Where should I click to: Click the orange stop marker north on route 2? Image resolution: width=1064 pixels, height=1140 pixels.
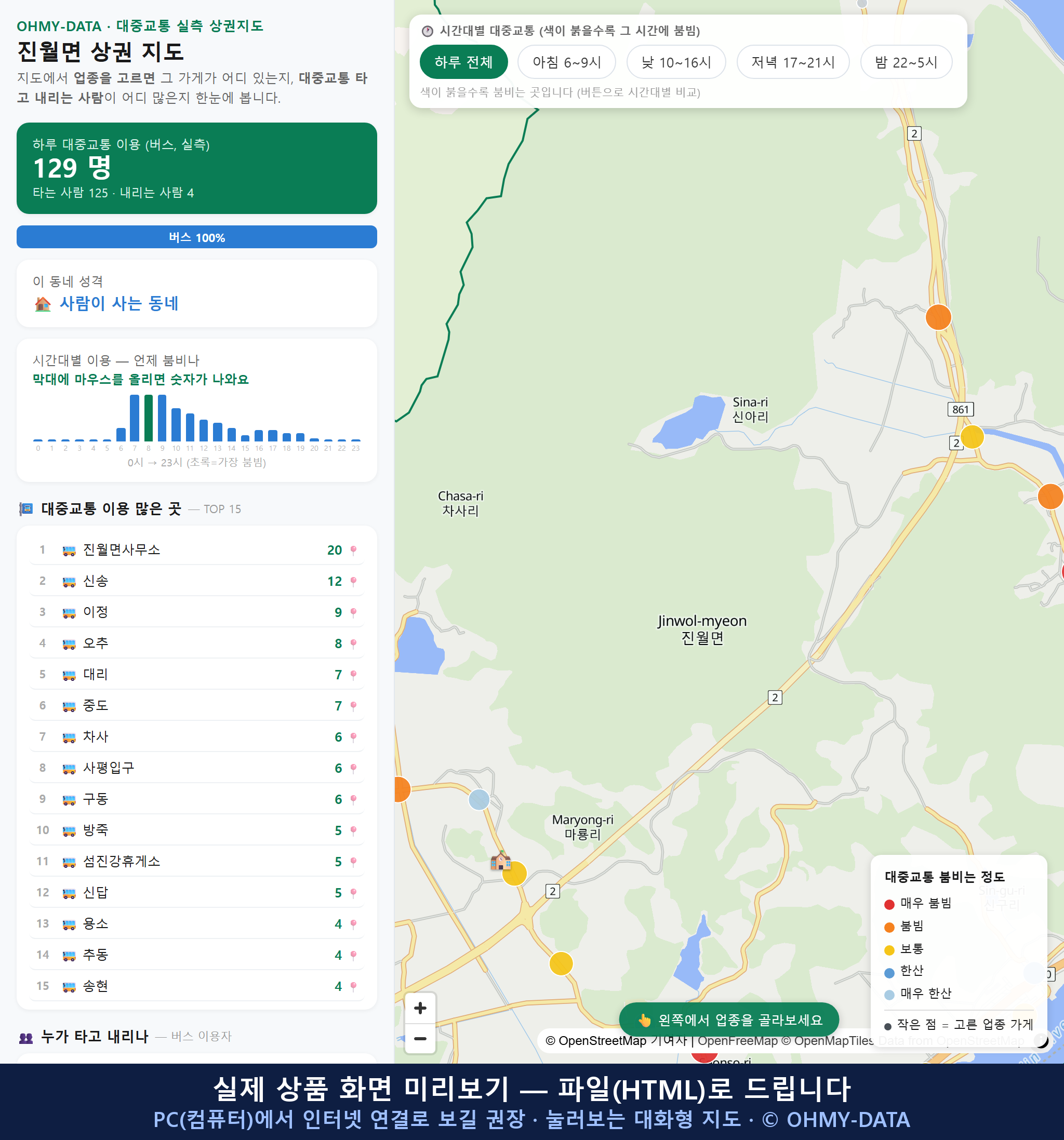(x=938, y=317)
